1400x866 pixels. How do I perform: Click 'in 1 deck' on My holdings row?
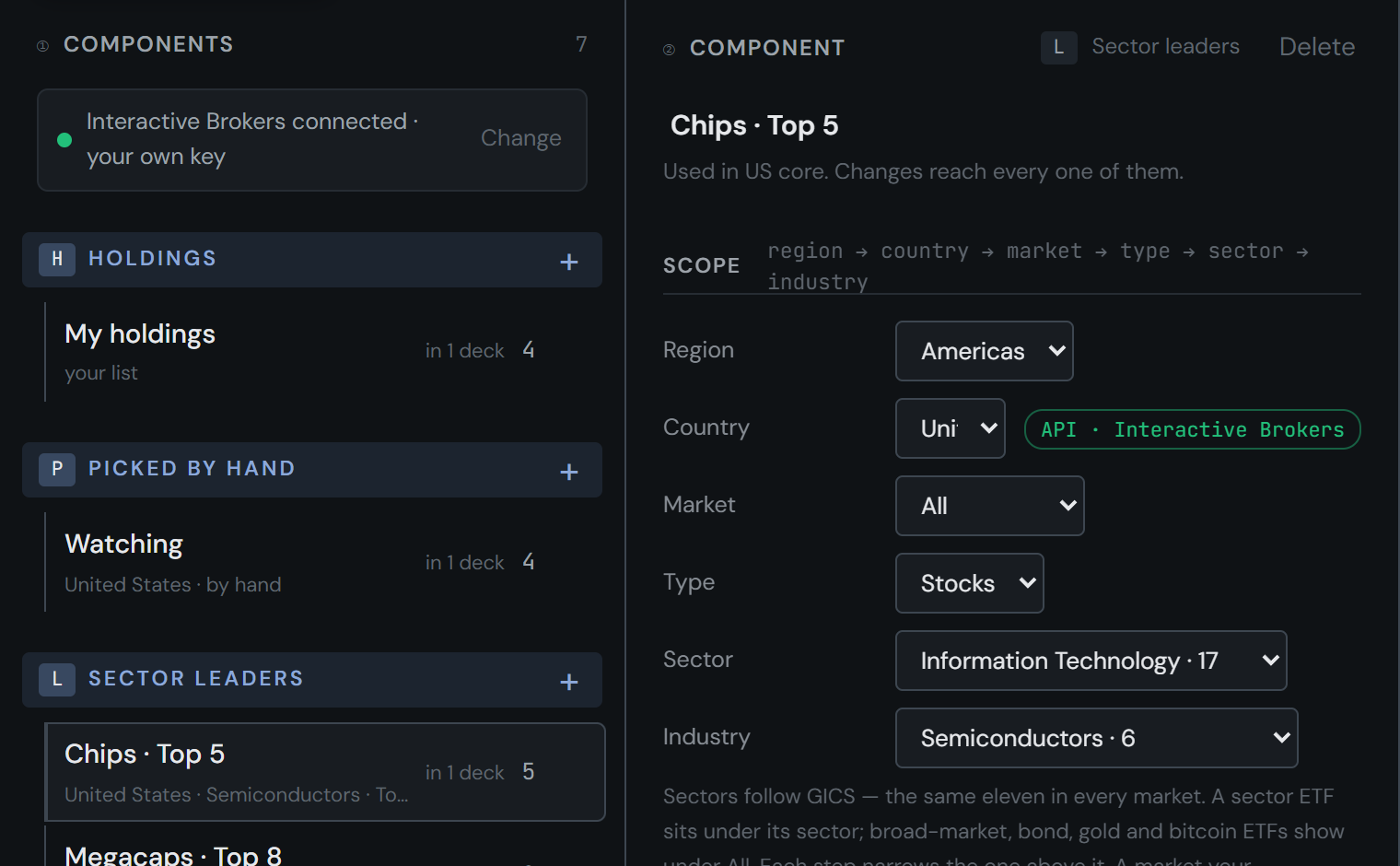point(464,351)
